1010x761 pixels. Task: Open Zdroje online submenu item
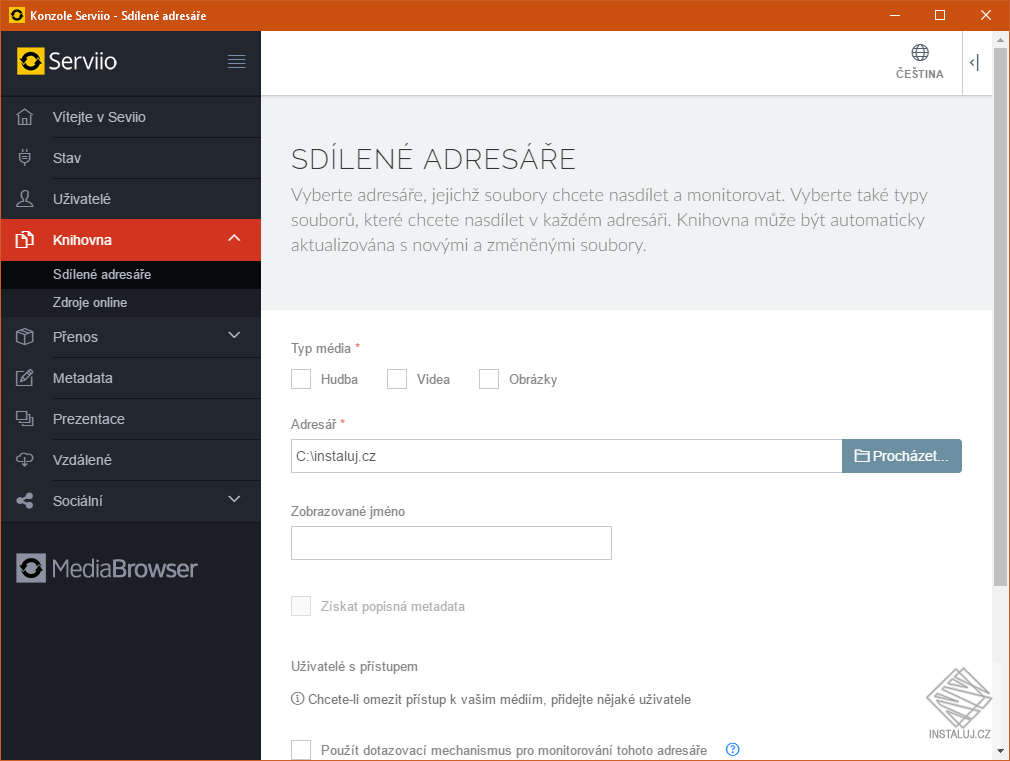click(90, 303)
